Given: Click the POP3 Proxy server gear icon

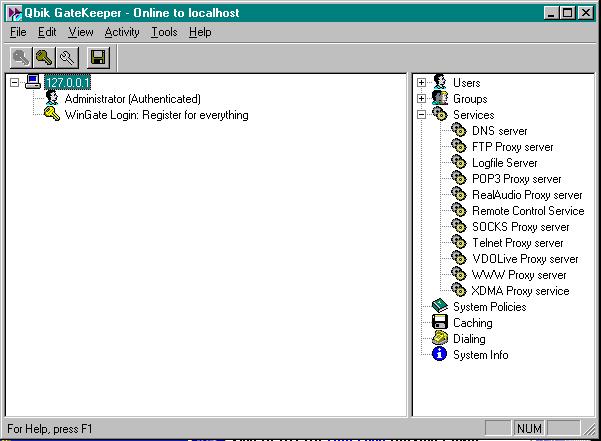Looking at the screenshot, I should (x=458, y=178).
